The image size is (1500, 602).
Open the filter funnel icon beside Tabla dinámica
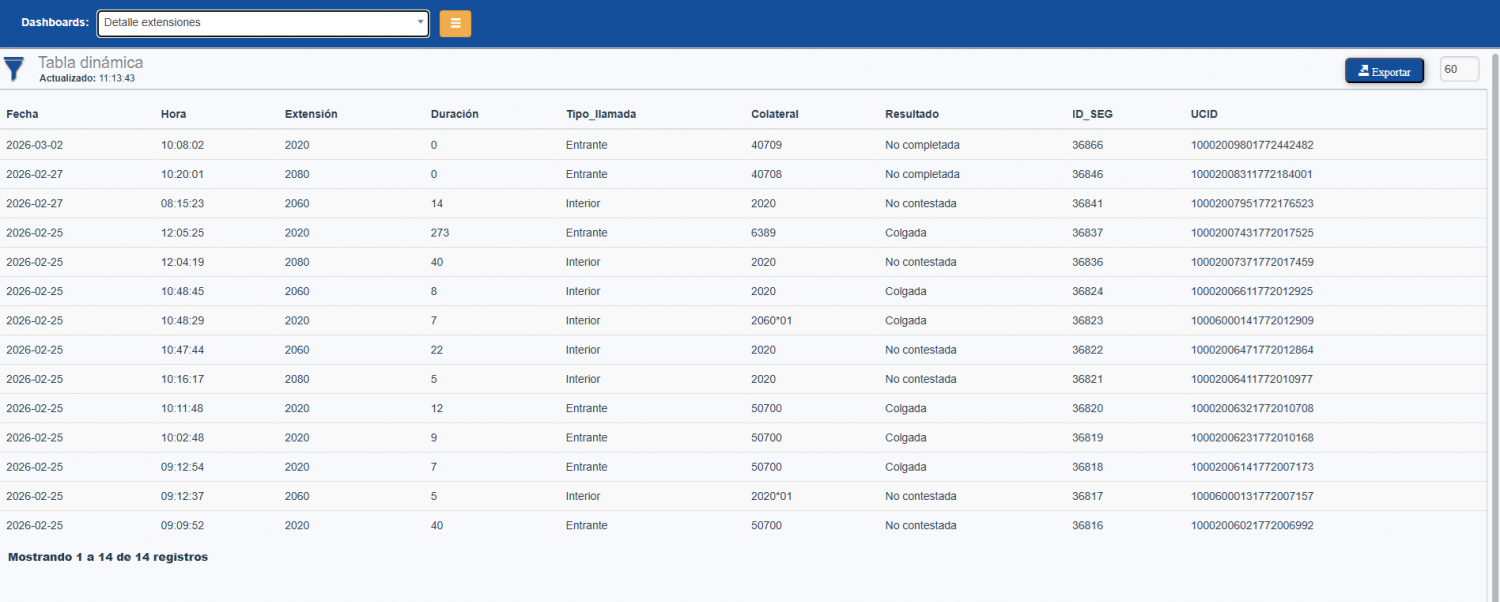coord(14,68)
